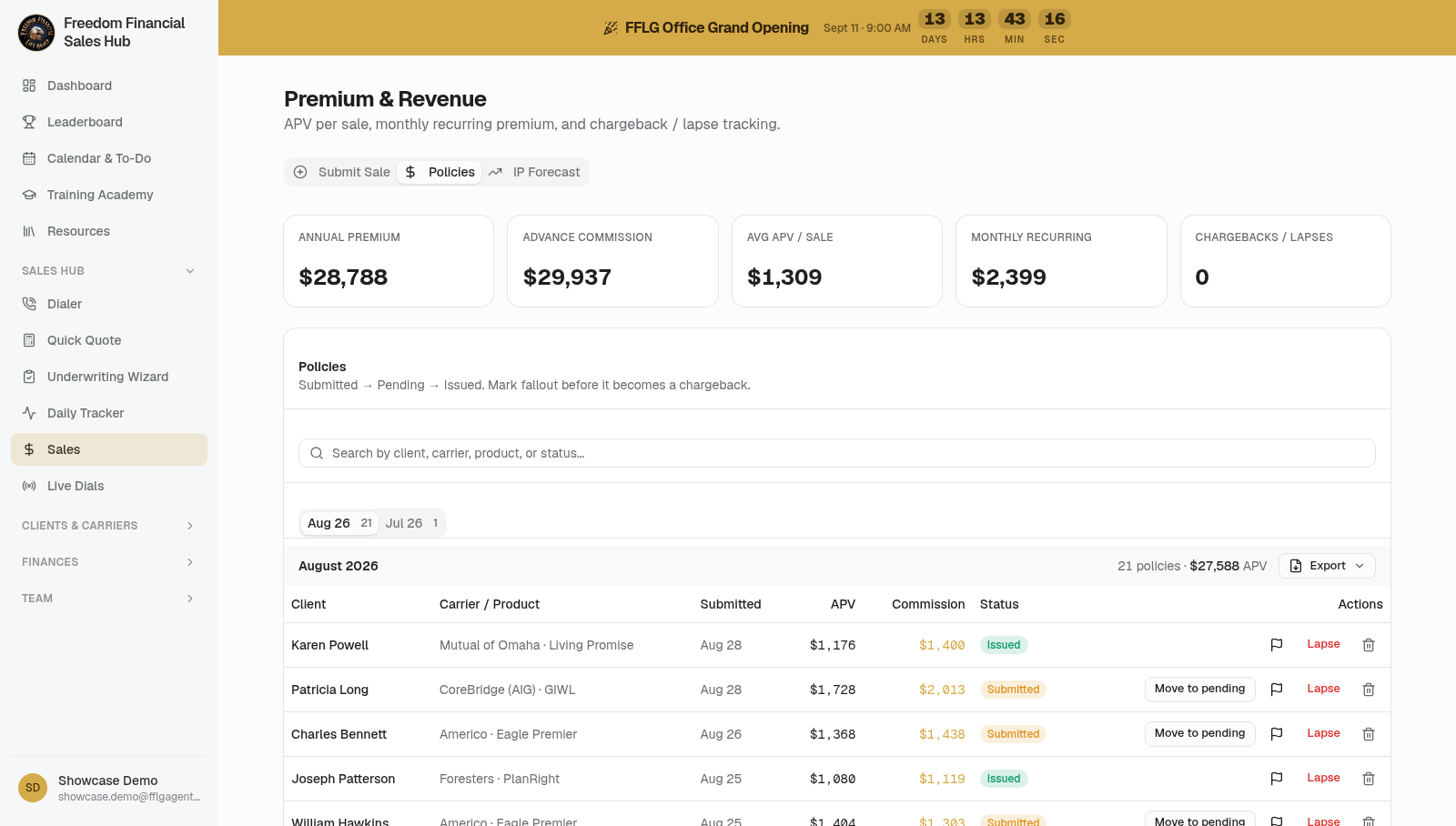Click the Showcase Demo account name
The image size is (1456, 826).
[107, 781]
